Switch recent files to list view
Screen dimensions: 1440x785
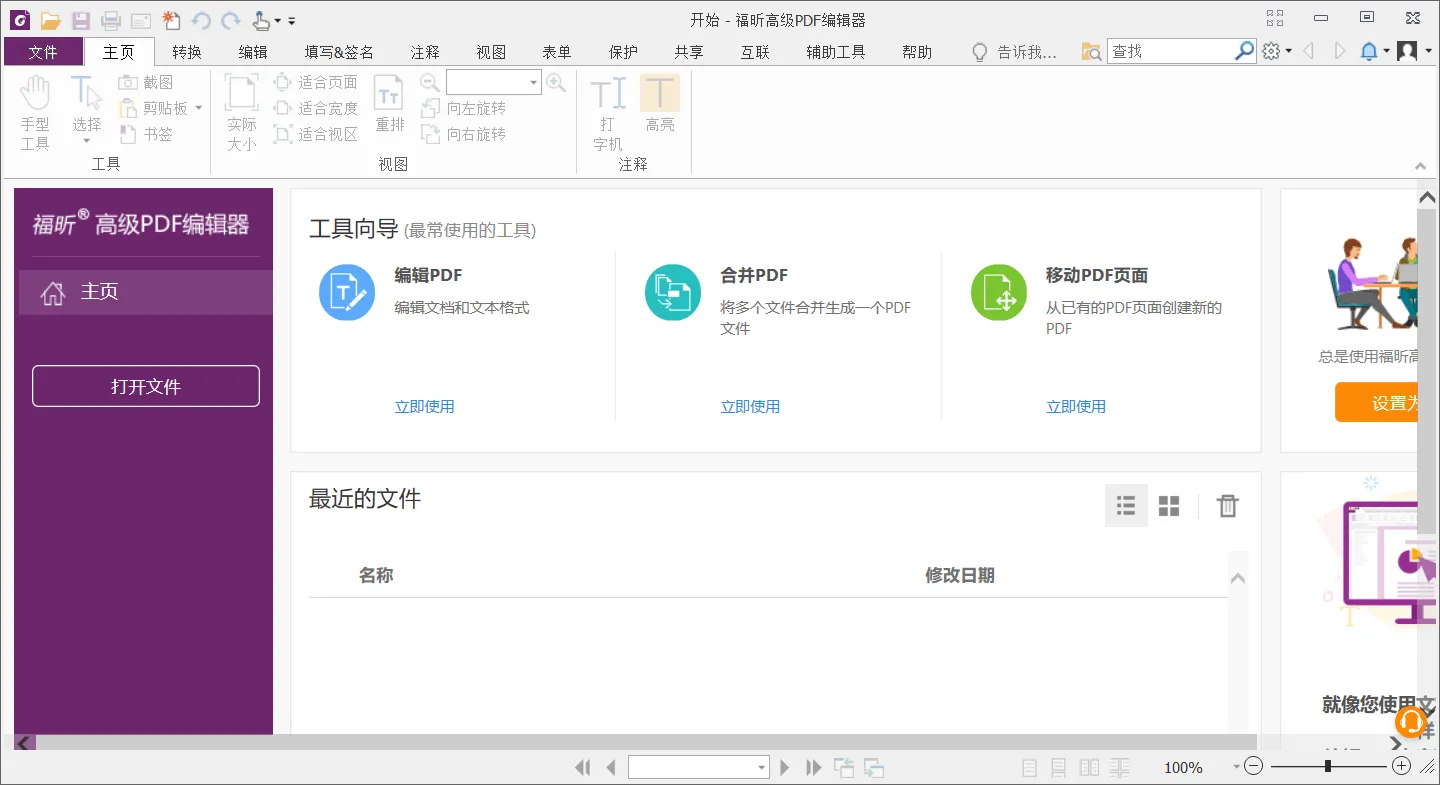click(x=1126, y=506)
